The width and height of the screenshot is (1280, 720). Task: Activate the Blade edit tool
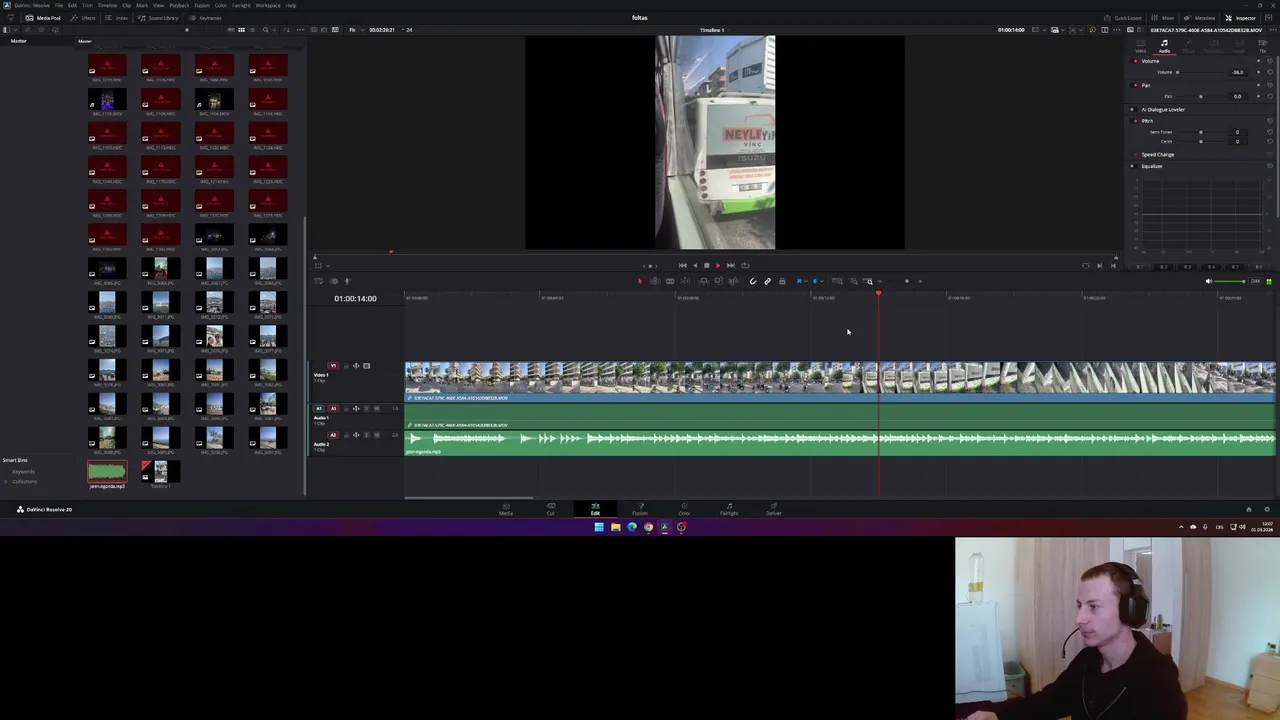[670, 281]
